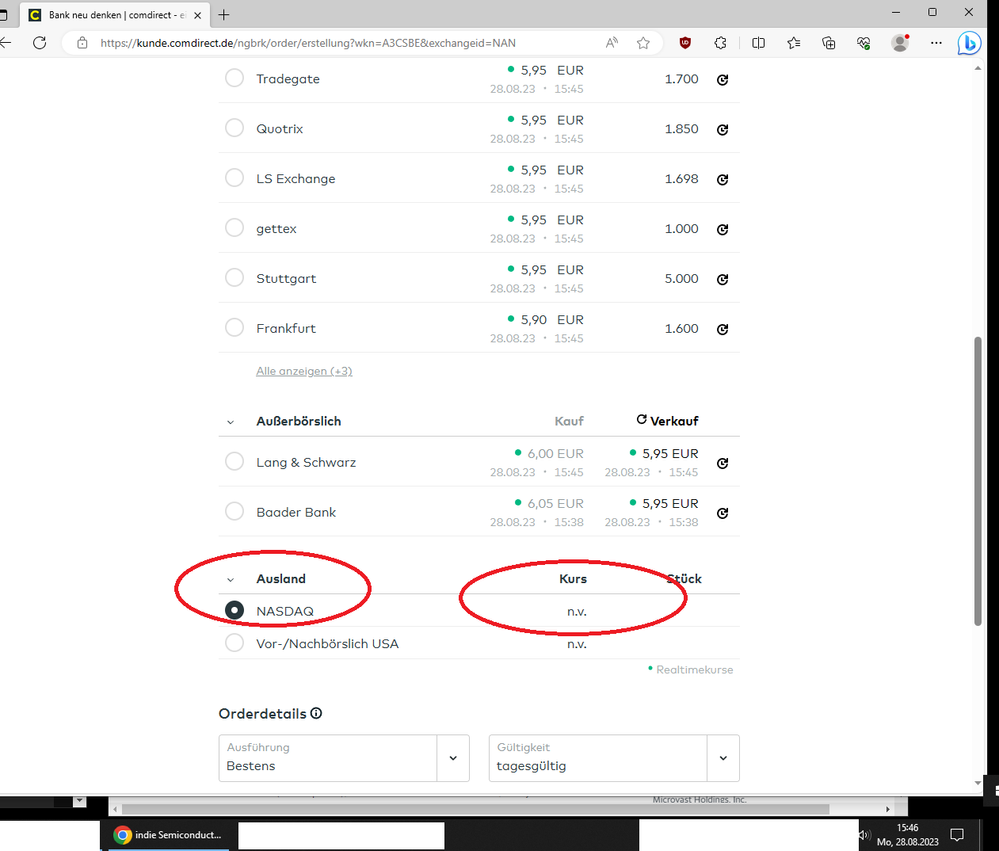Refresh the Quotrix quote
Screen dimensions: 999x851
click(x=722, y=129)
